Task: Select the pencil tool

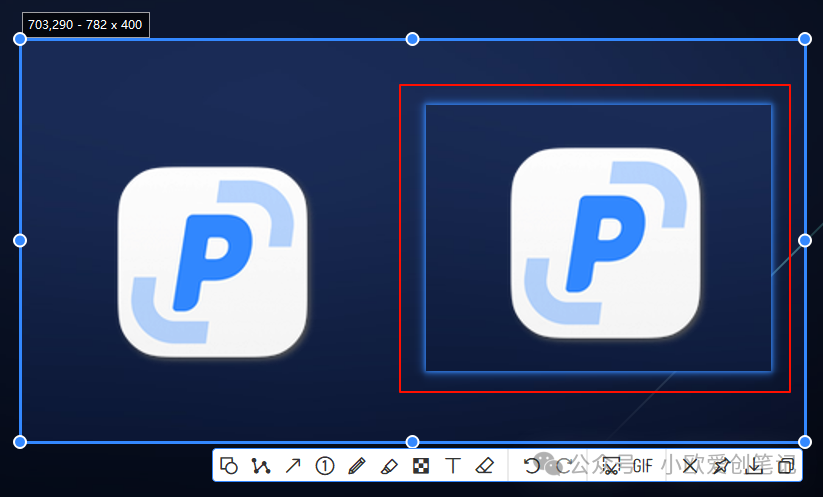Action: click(x=357, y=466)
